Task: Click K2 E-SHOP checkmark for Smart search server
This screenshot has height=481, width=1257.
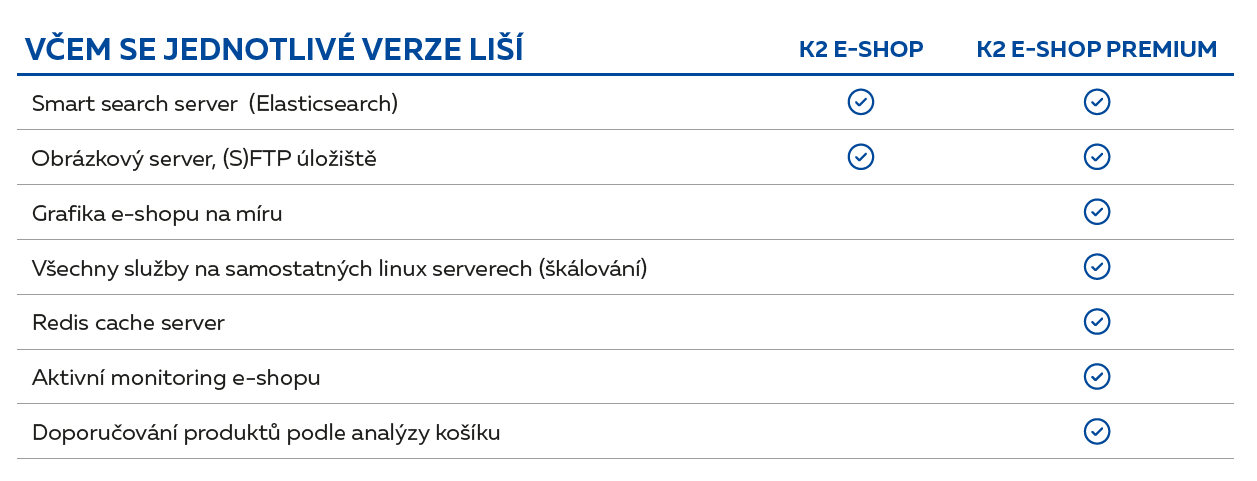Action: [860, 102]
